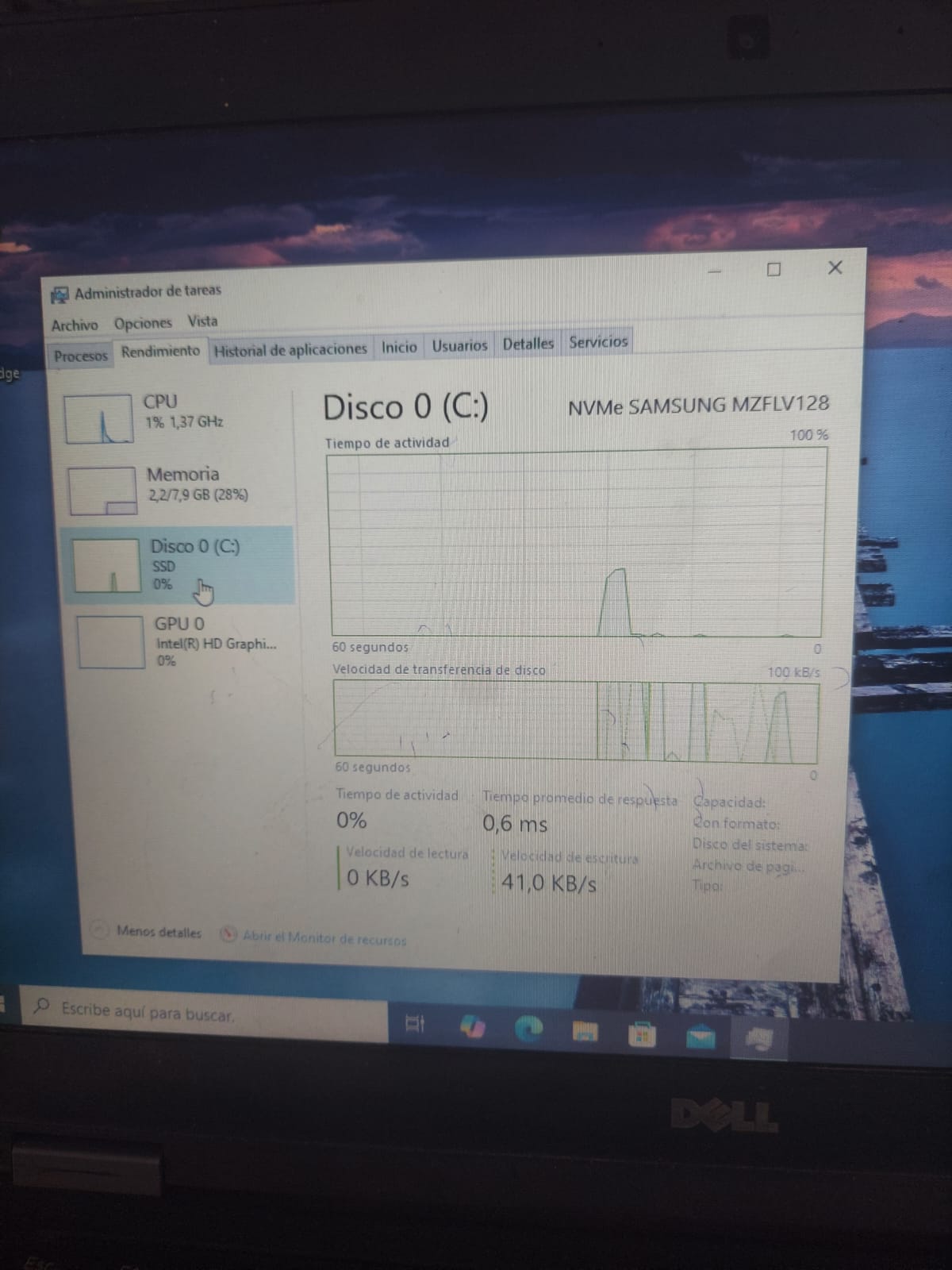Image resolution: width=952 pixels, height=1270 pixels.
Task: Open Microsoft Store from the taskbar
Action: 642,1033
